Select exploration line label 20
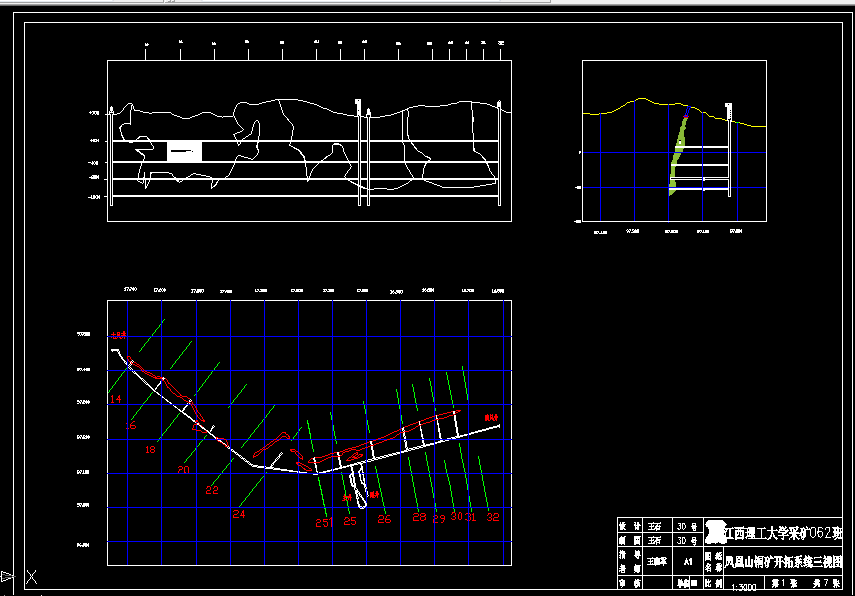The image size is (855, 596). tap(183, 469)
